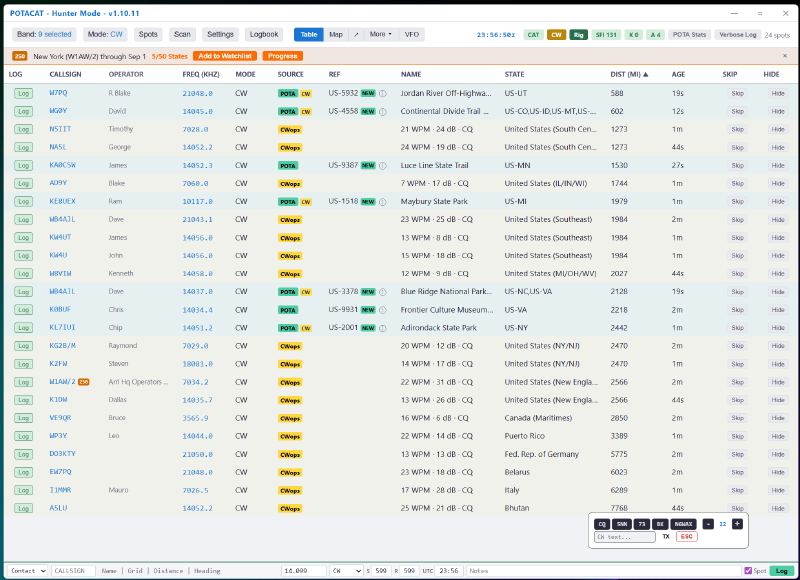Focus the CW text input field
Screen dimensions: 800x580
[x=625, y=537]
